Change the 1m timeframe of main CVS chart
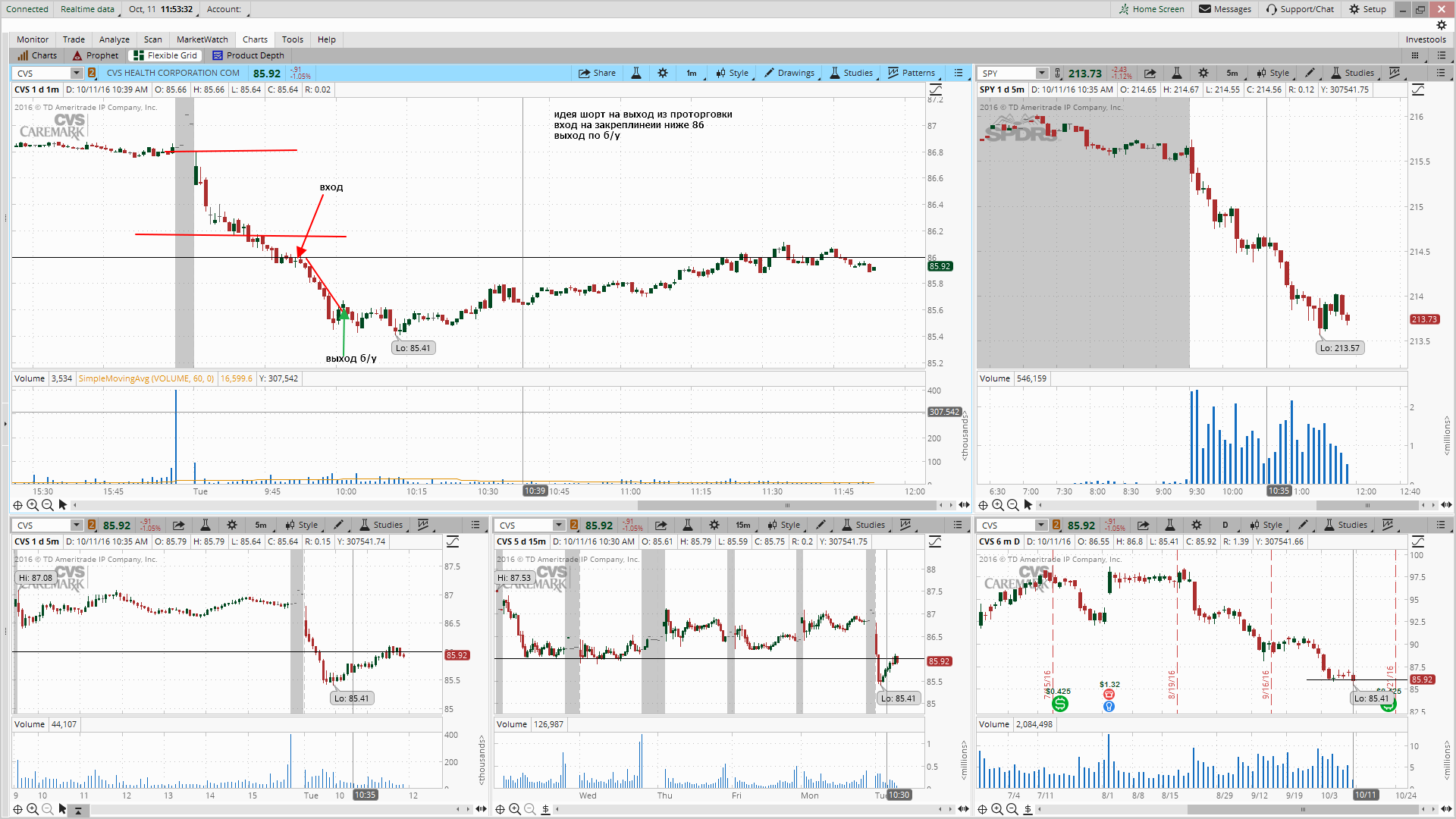 pyautogui.click(x=692, y=73)
